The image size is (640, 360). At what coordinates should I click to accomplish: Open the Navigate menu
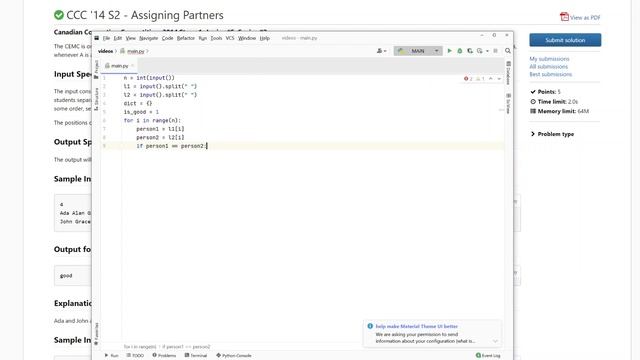click(149, 38)
